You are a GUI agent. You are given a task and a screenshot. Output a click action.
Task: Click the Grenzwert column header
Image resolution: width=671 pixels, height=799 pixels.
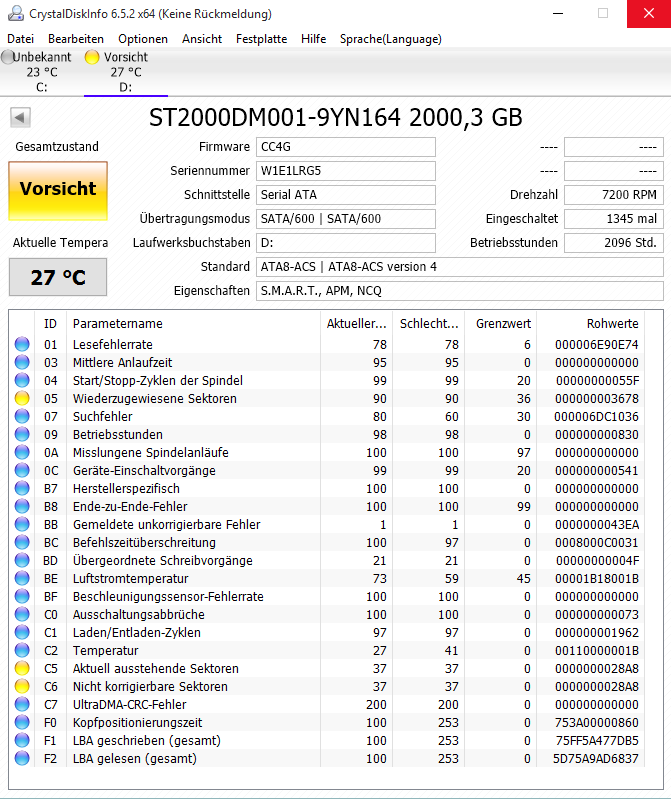500,324
